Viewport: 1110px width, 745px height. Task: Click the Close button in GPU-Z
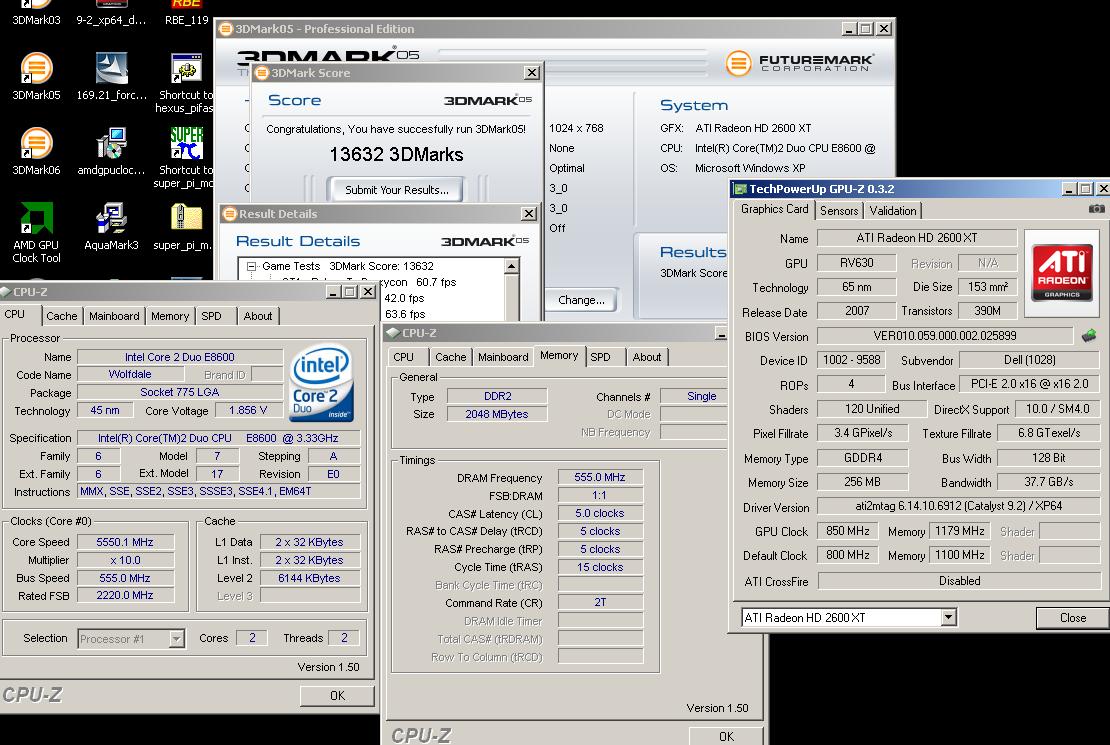pyautogui.click(x=1072, y=618)
